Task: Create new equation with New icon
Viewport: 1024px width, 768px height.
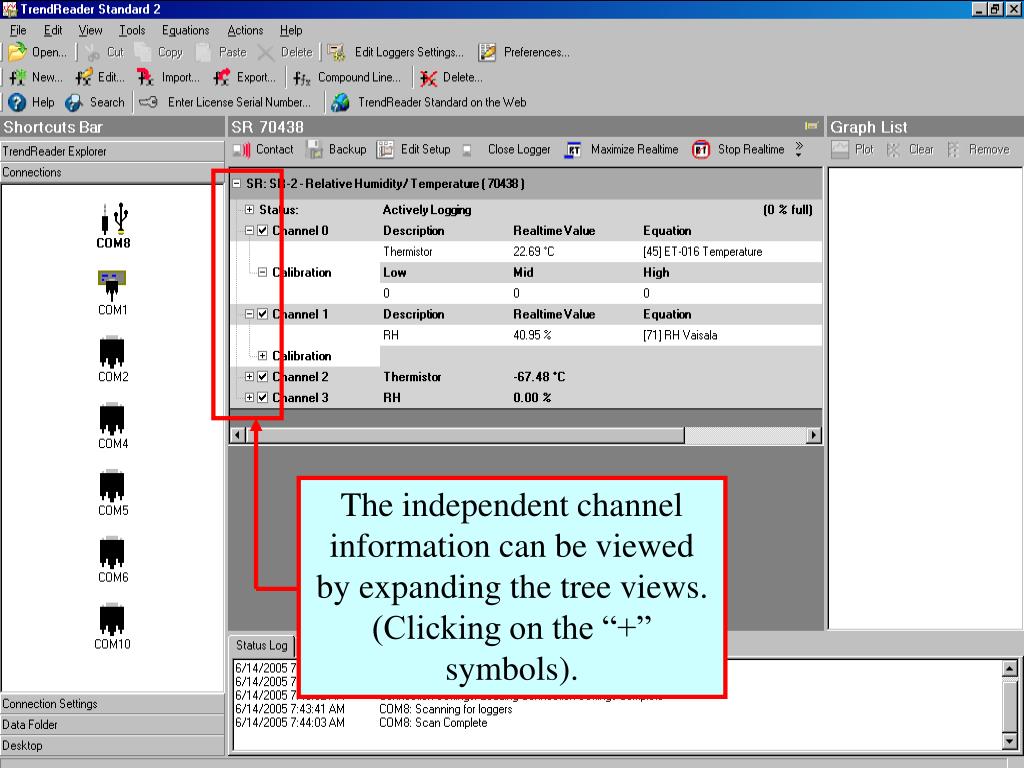Action: tap(18, 78)
